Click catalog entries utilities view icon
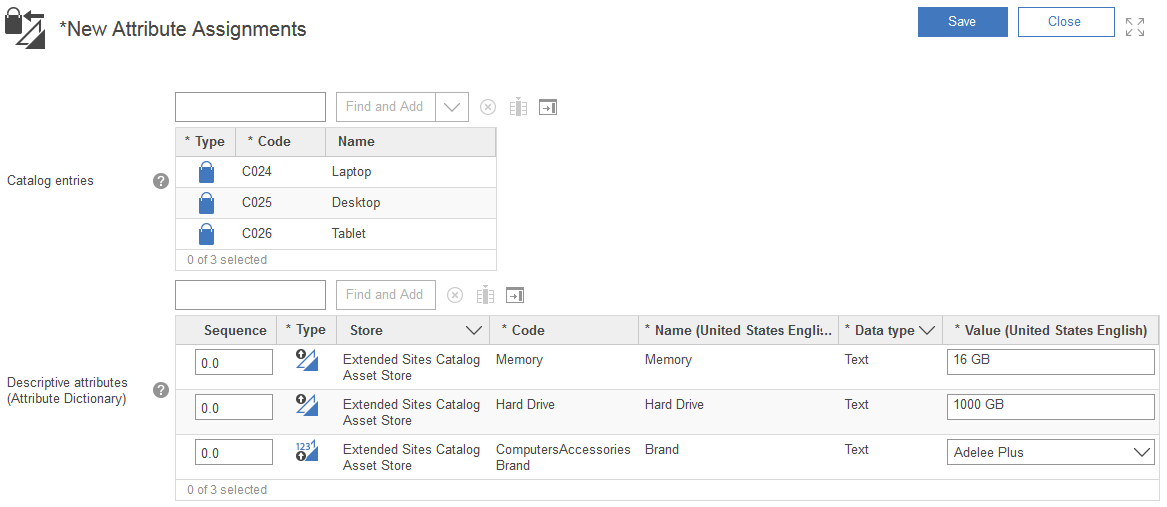The width and height of the screenshot is (1167, 507). pyautogui.click(x=547, y=107)
